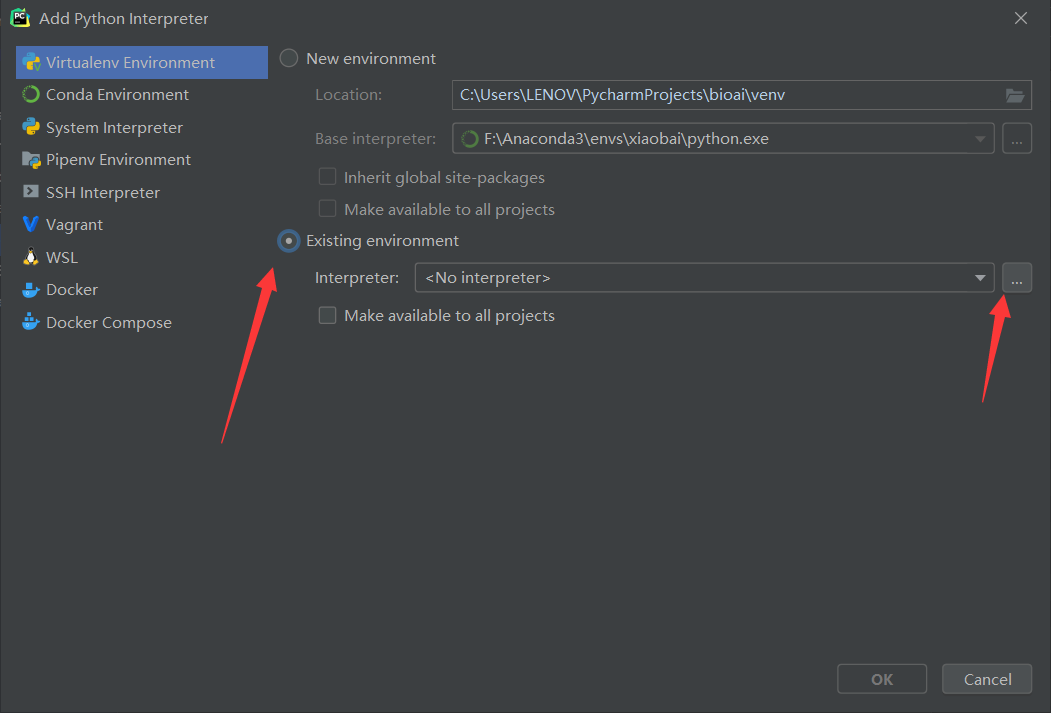Select Vagrant in sidebar
This screenshot has height=713, width=1051.
(x=142, y=224)
